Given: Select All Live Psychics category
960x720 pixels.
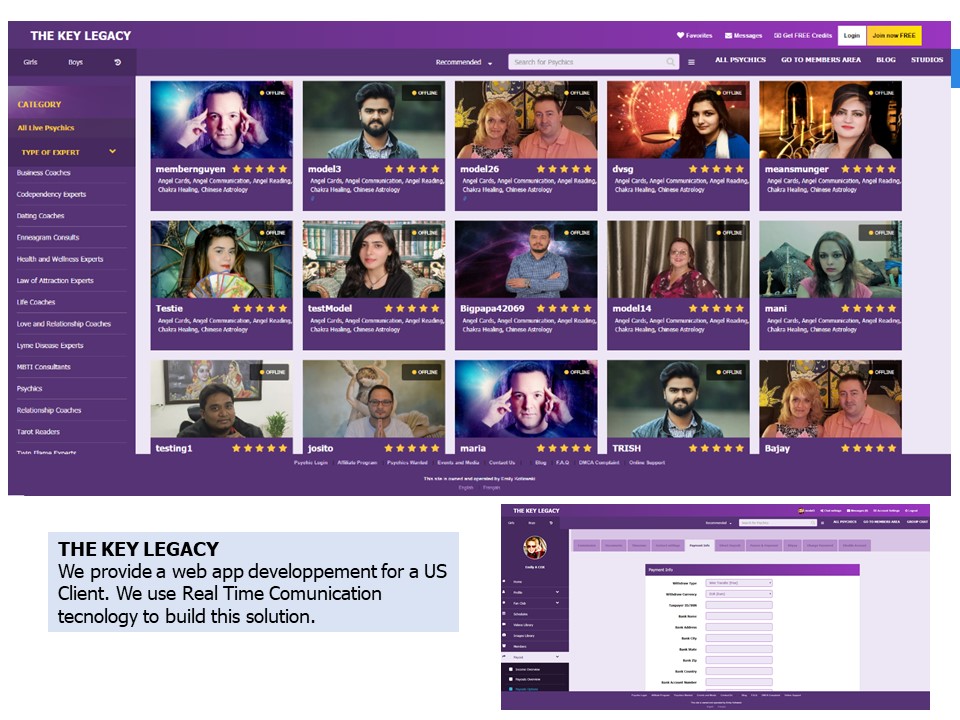Looking at the screenshot, I should (x=46, y=128).
